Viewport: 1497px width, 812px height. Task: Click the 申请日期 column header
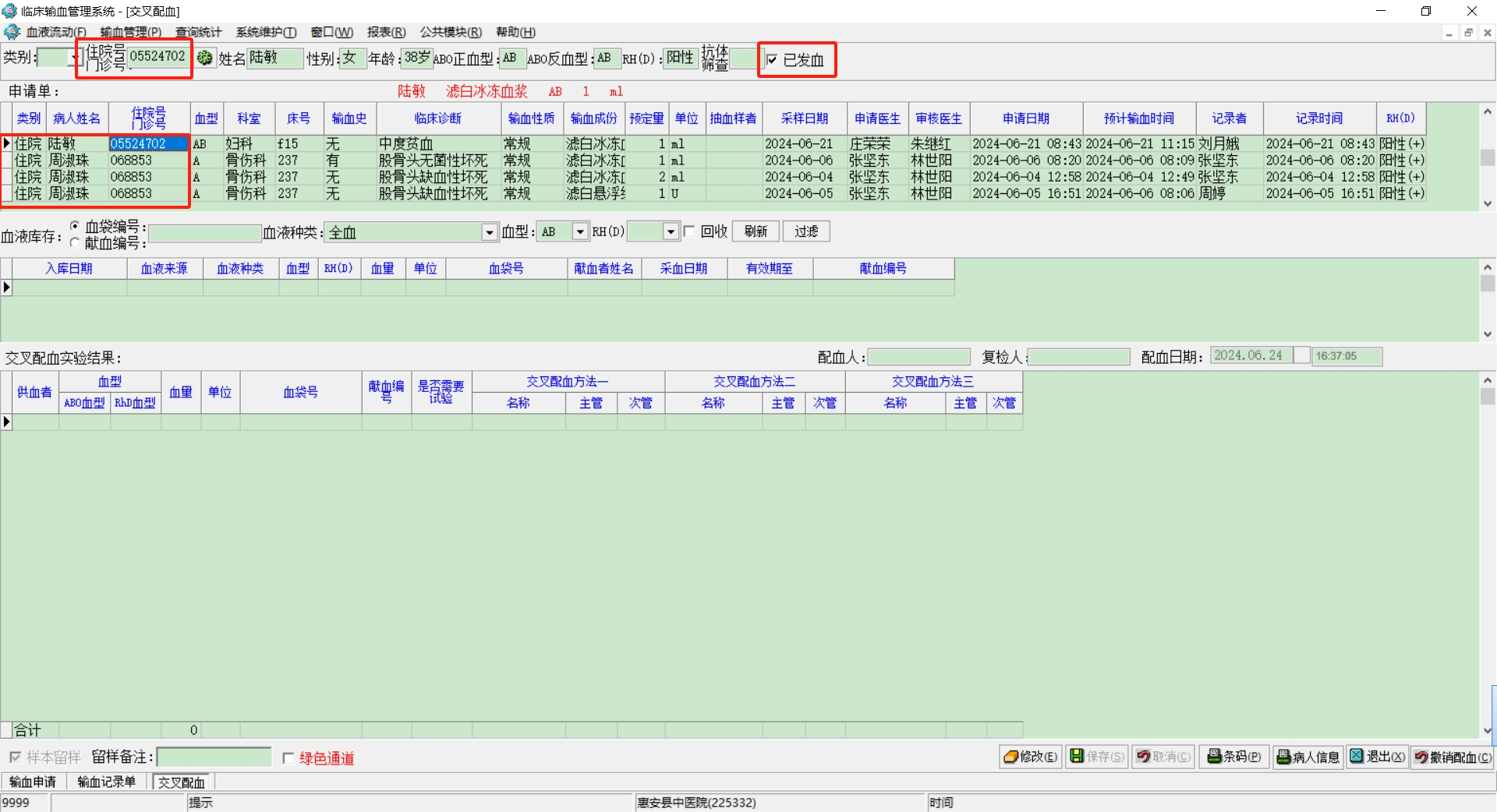click(x=1026, y=118)
